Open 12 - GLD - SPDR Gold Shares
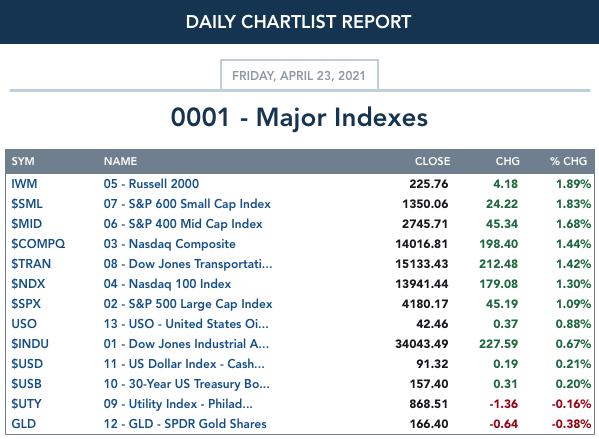This screenshot has height=439, width=599. click(x=185, y=424)
